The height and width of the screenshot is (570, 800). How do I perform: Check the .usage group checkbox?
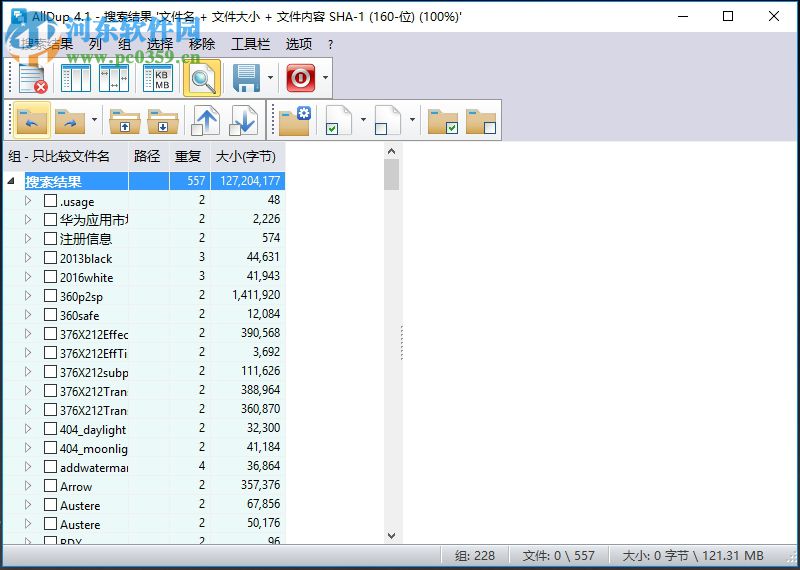50,201
